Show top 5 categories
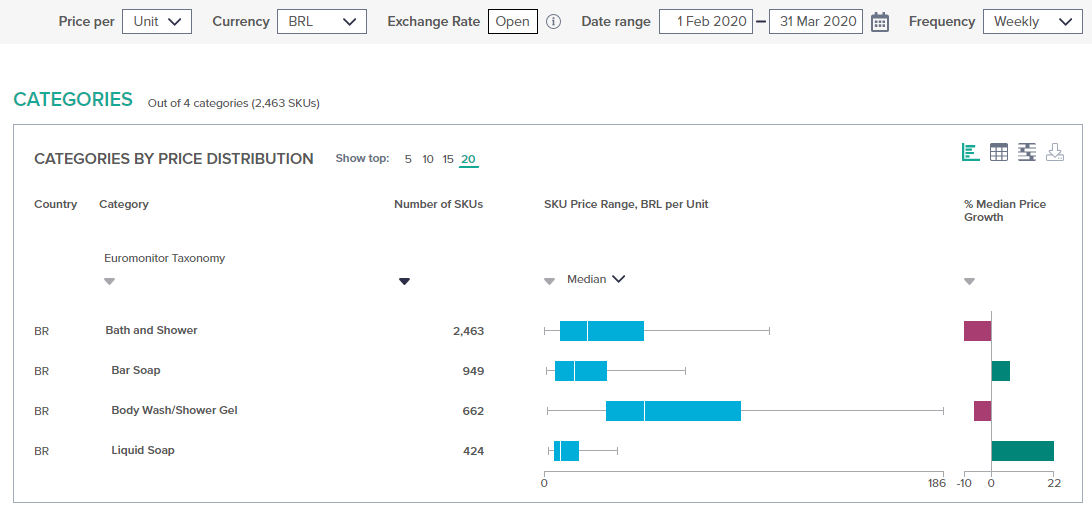 408,159
